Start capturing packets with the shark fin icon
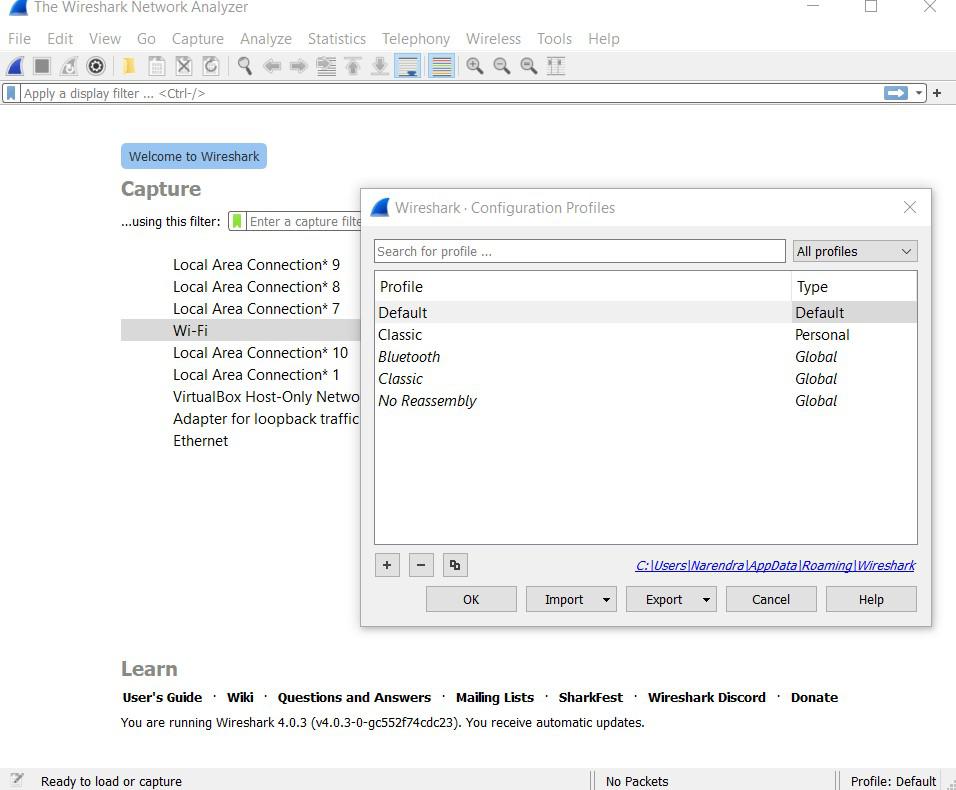 [x=15, y=66]
